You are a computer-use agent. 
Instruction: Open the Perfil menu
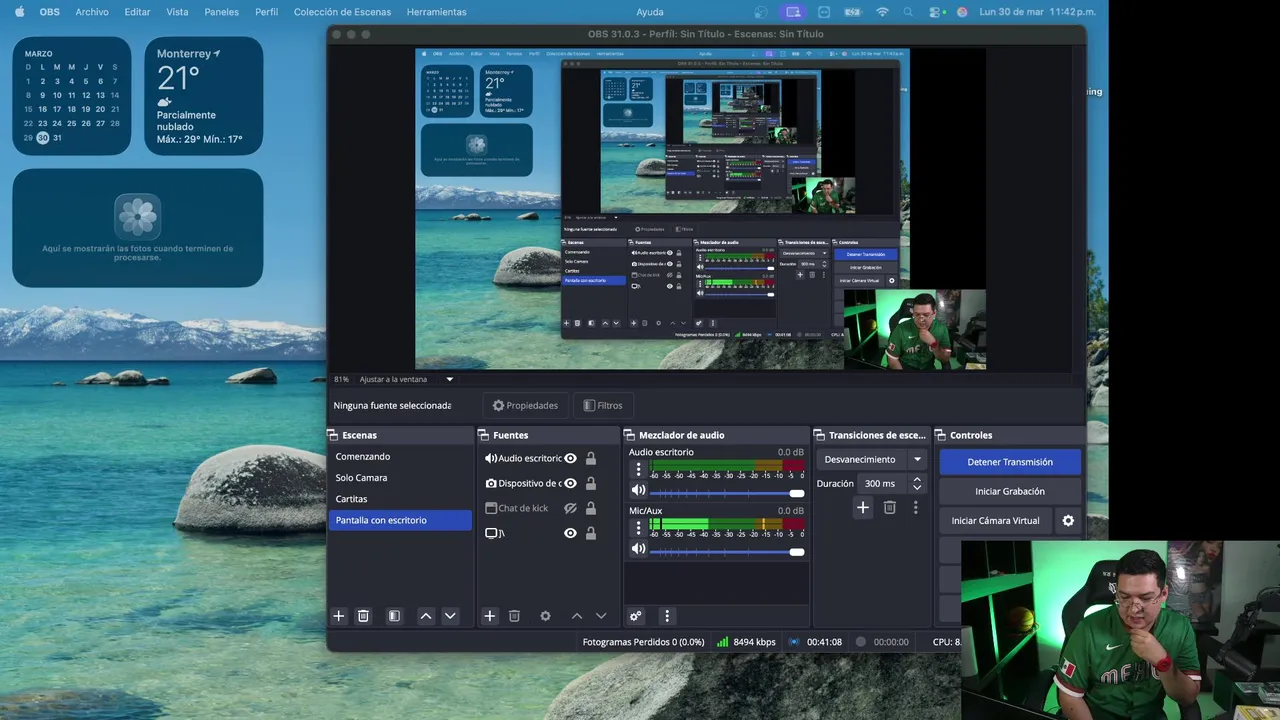(x=266, y=12)
